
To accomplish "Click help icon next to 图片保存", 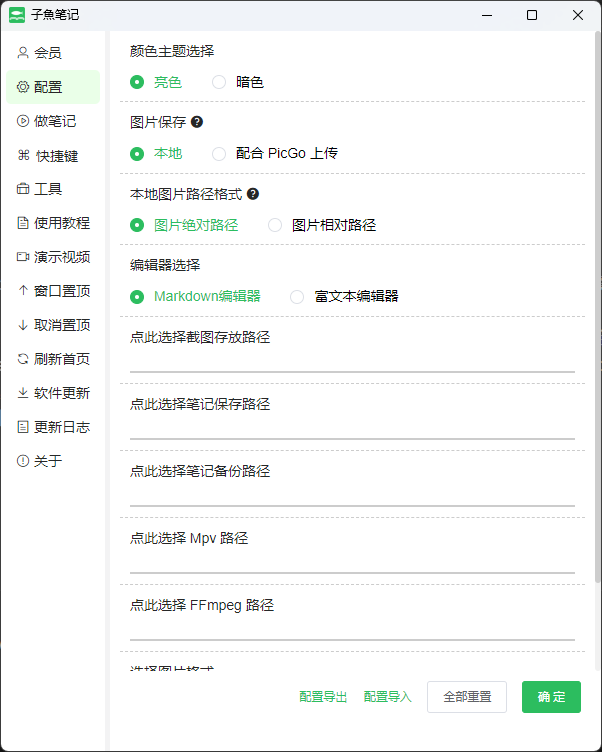I will tap(197, 122).
